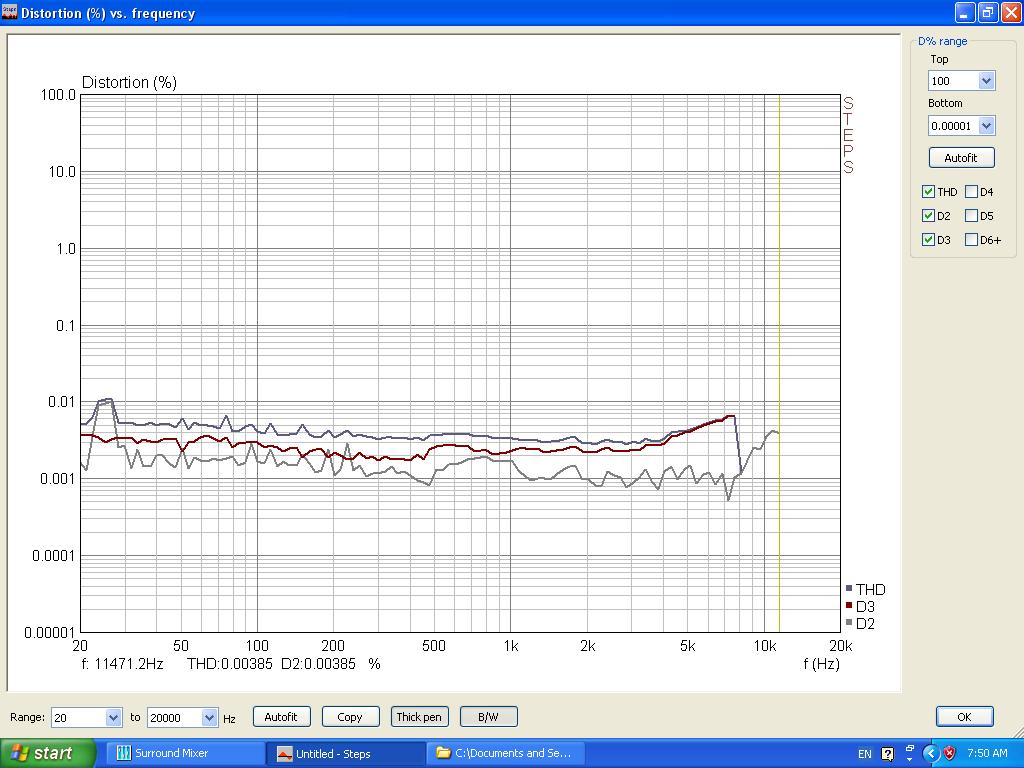Open the Top D% range dropdown

point(986,81)
